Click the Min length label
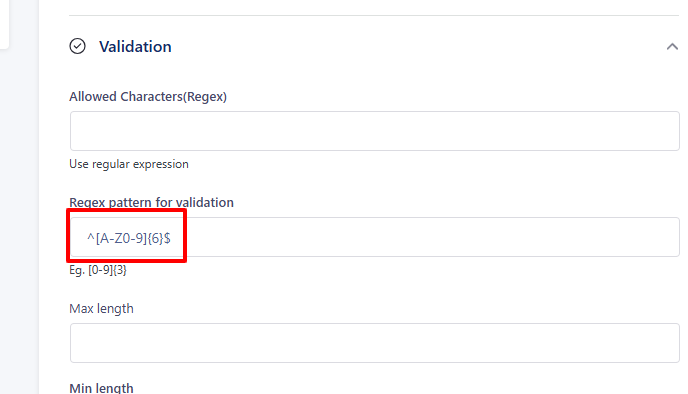This screenshot has height=394, width=688. tap(101, 388)
